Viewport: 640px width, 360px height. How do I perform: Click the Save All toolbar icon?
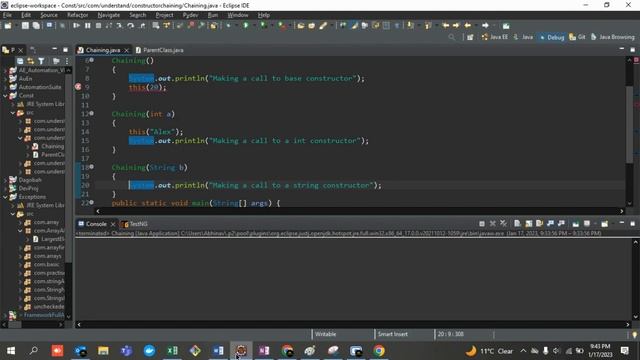pyautogui.click(x=36, y=25)
